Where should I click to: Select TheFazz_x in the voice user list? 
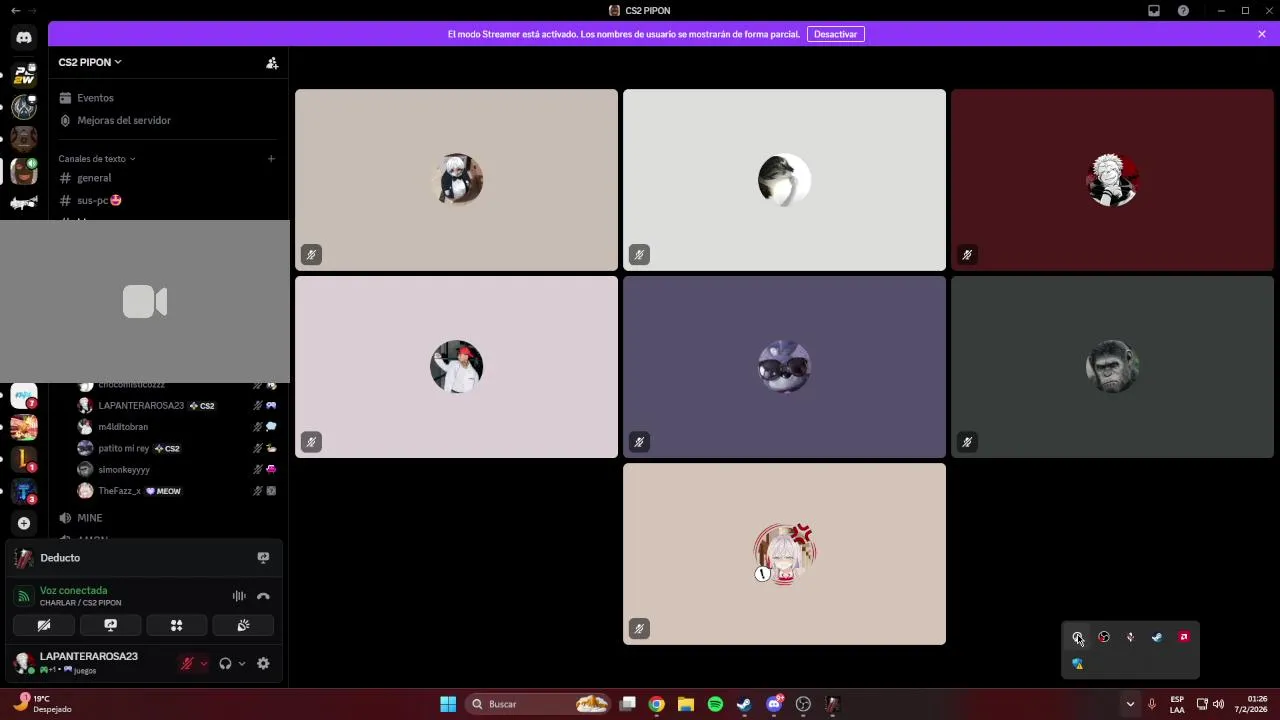point(177,491)
